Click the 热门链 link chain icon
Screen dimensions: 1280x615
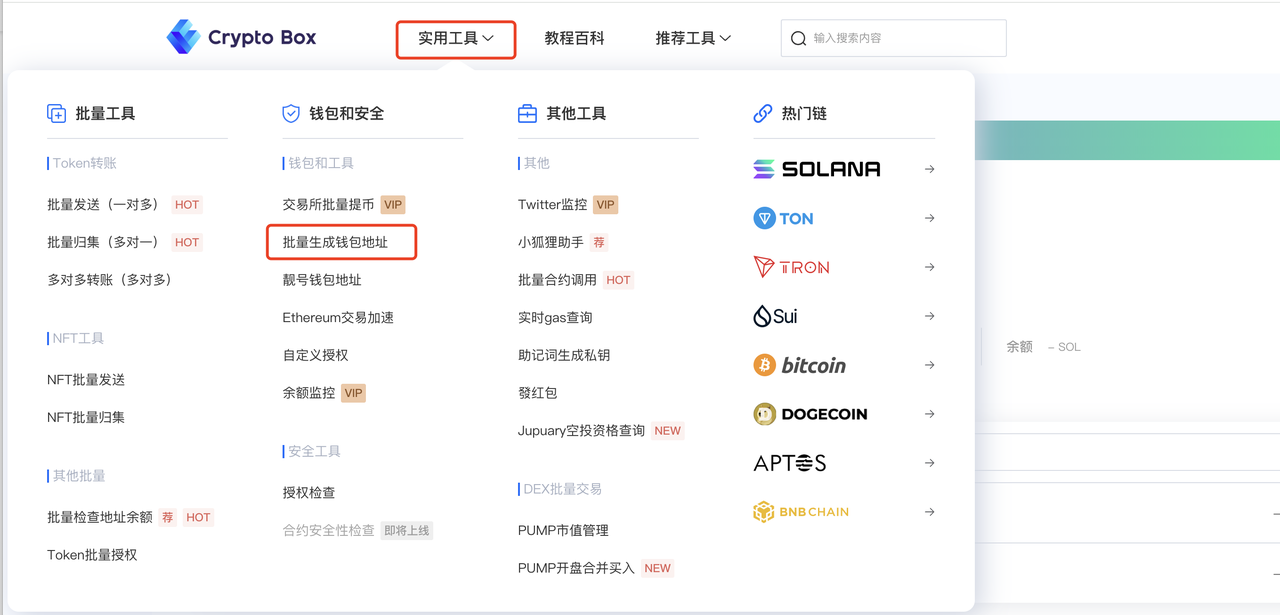(763, 114)
